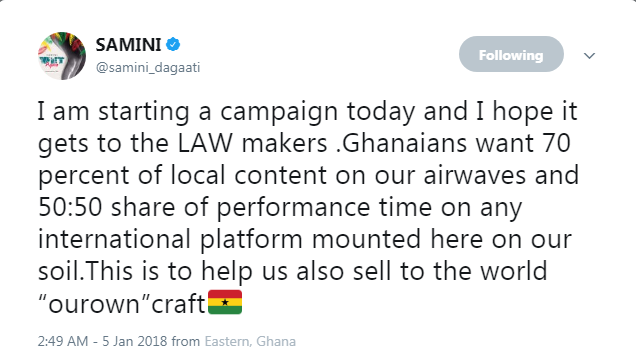Image resolution: width=636 pixels, height=360 pixels.
Task: Expand the tweet options chevron
Action: pos(589,55)
